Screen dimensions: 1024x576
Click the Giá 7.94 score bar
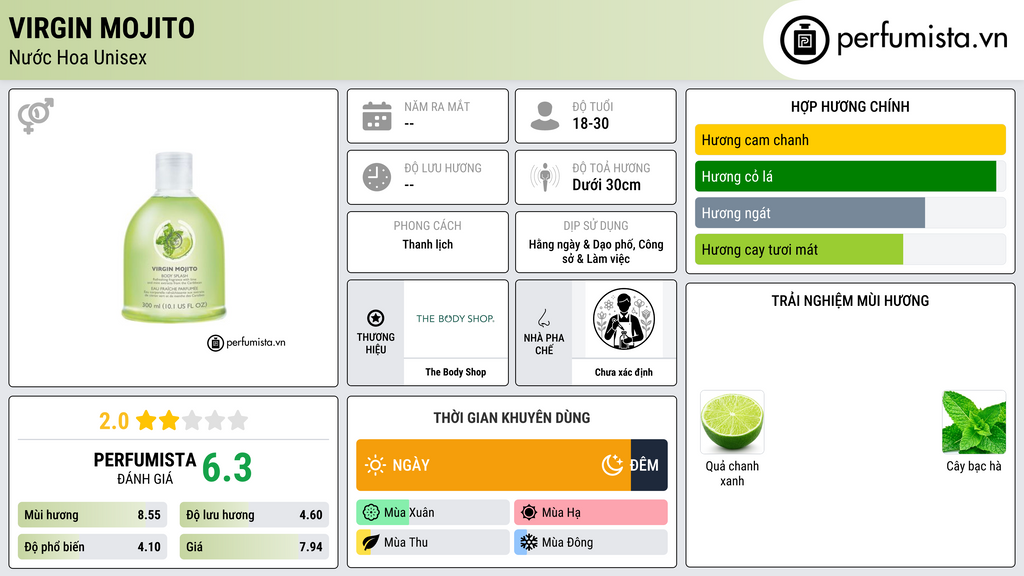point(254,547)
